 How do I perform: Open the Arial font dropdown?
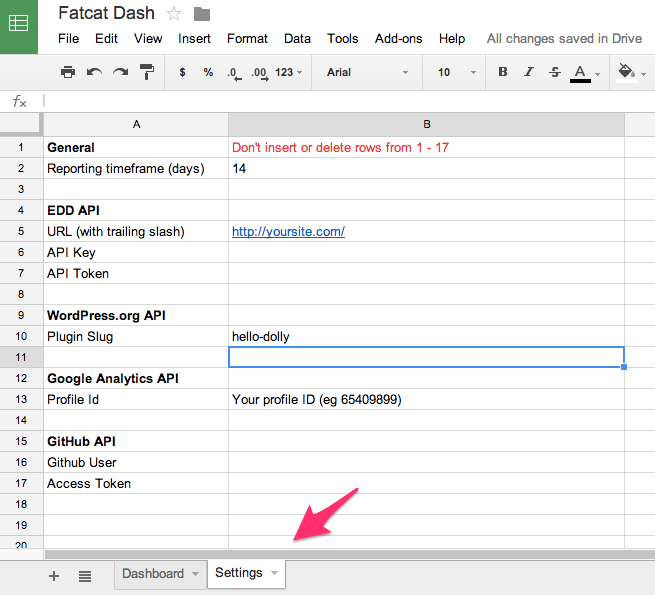pos(367,72)
